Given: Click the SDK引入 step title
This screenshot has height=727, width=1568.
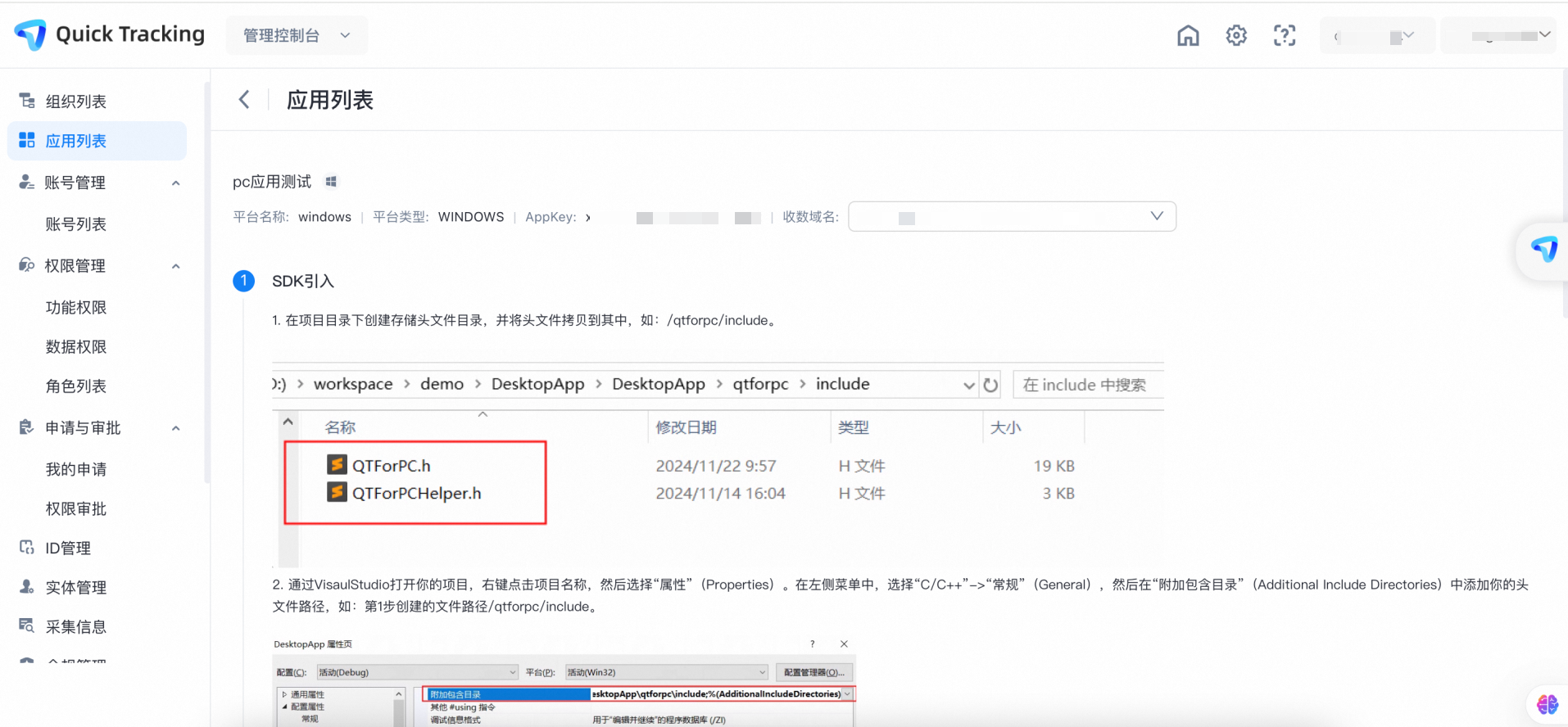Looking at the screenshot, I should (x=303, y=282).
